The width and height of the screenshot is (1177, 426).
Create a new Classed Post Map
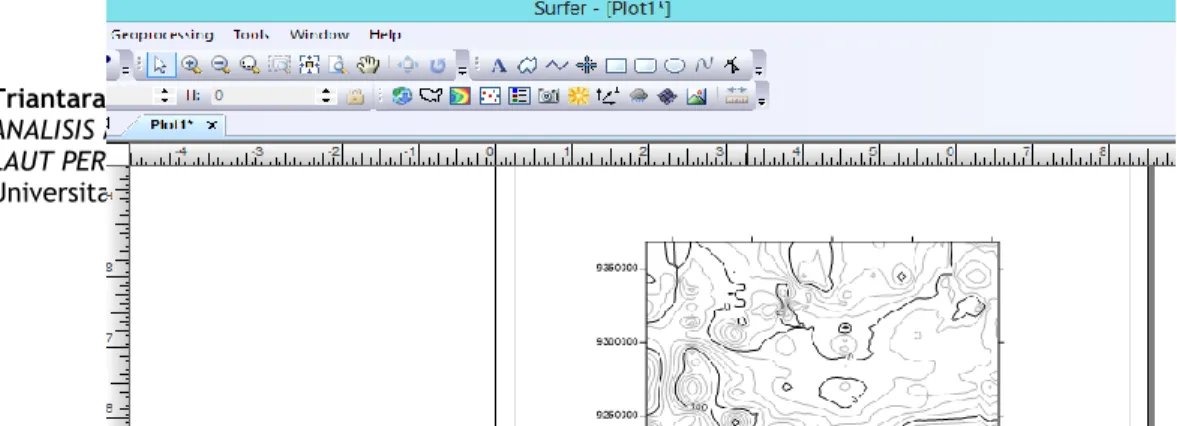click(519, 96)
